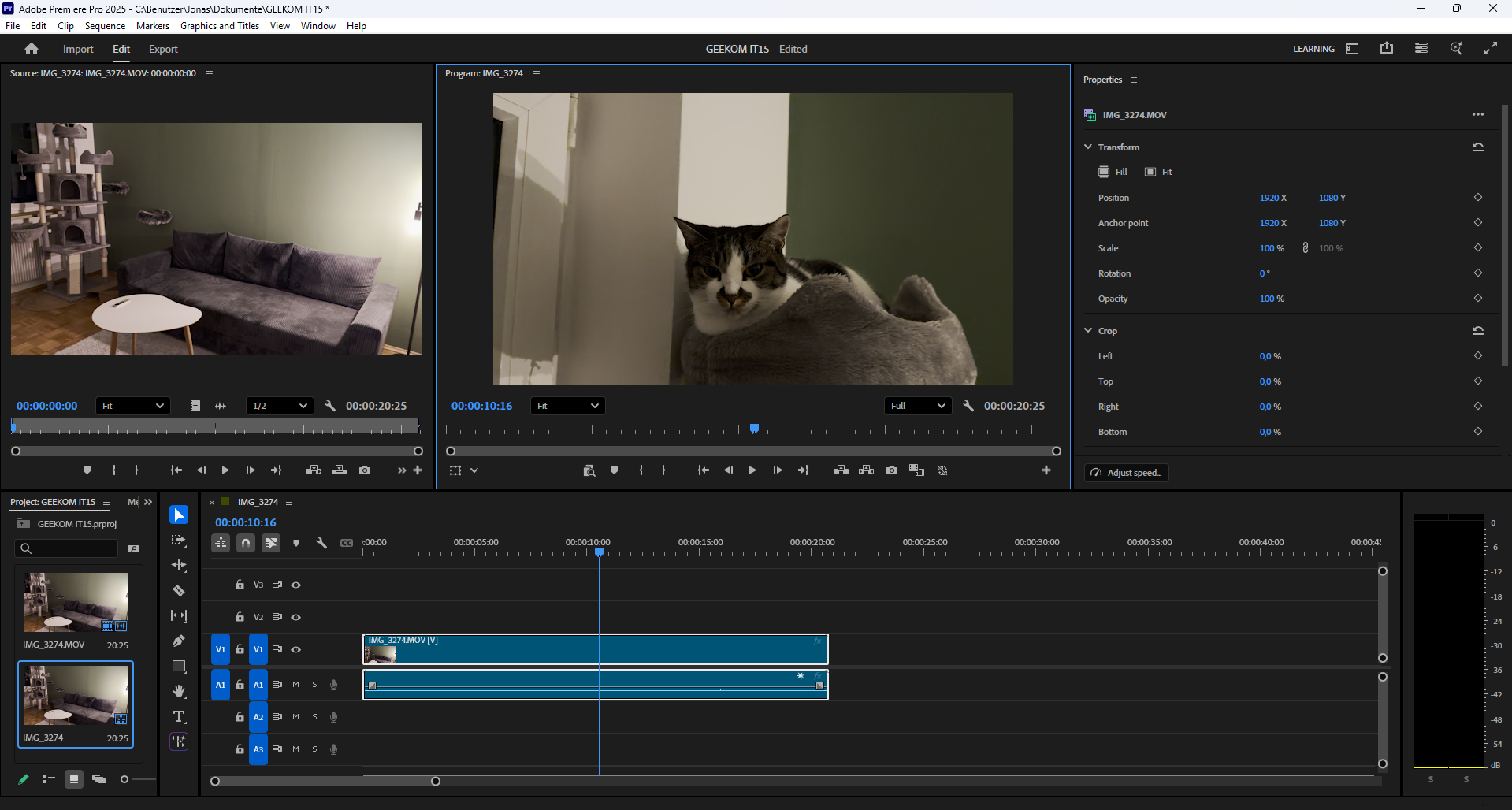Click the Fill button under Transform
This screenshot has height=810, width=1512.
(x=1113, y=172)
